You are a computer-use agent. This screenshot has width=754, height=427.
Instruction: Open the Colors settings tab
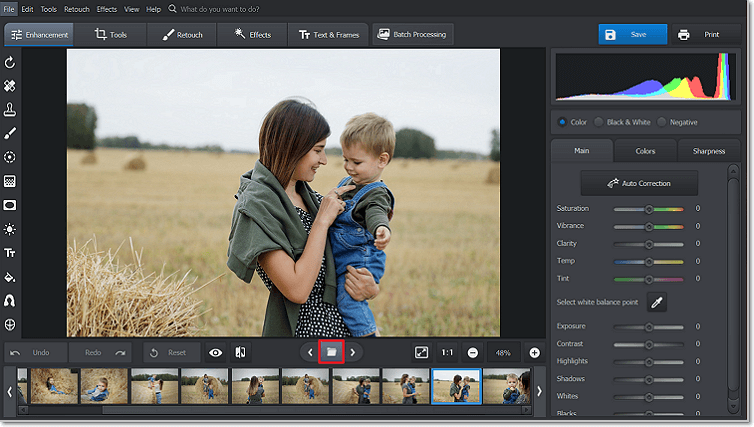click(645, 151)
